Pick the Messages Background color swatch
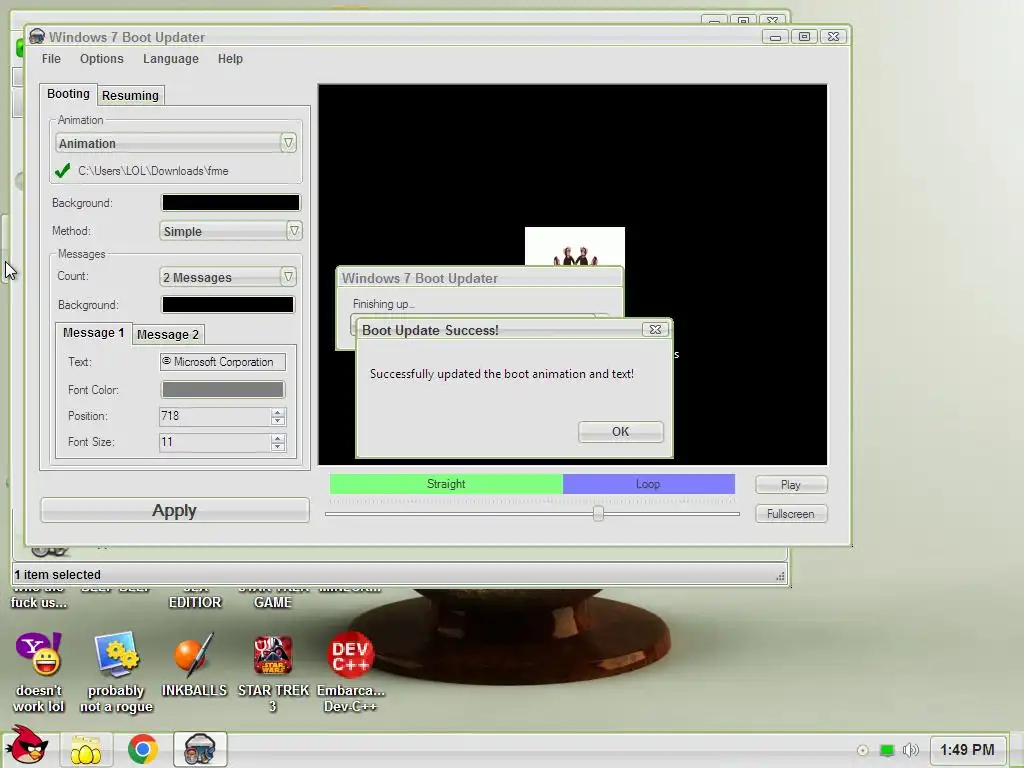1024x768 pixels. (x=228, y=304)
